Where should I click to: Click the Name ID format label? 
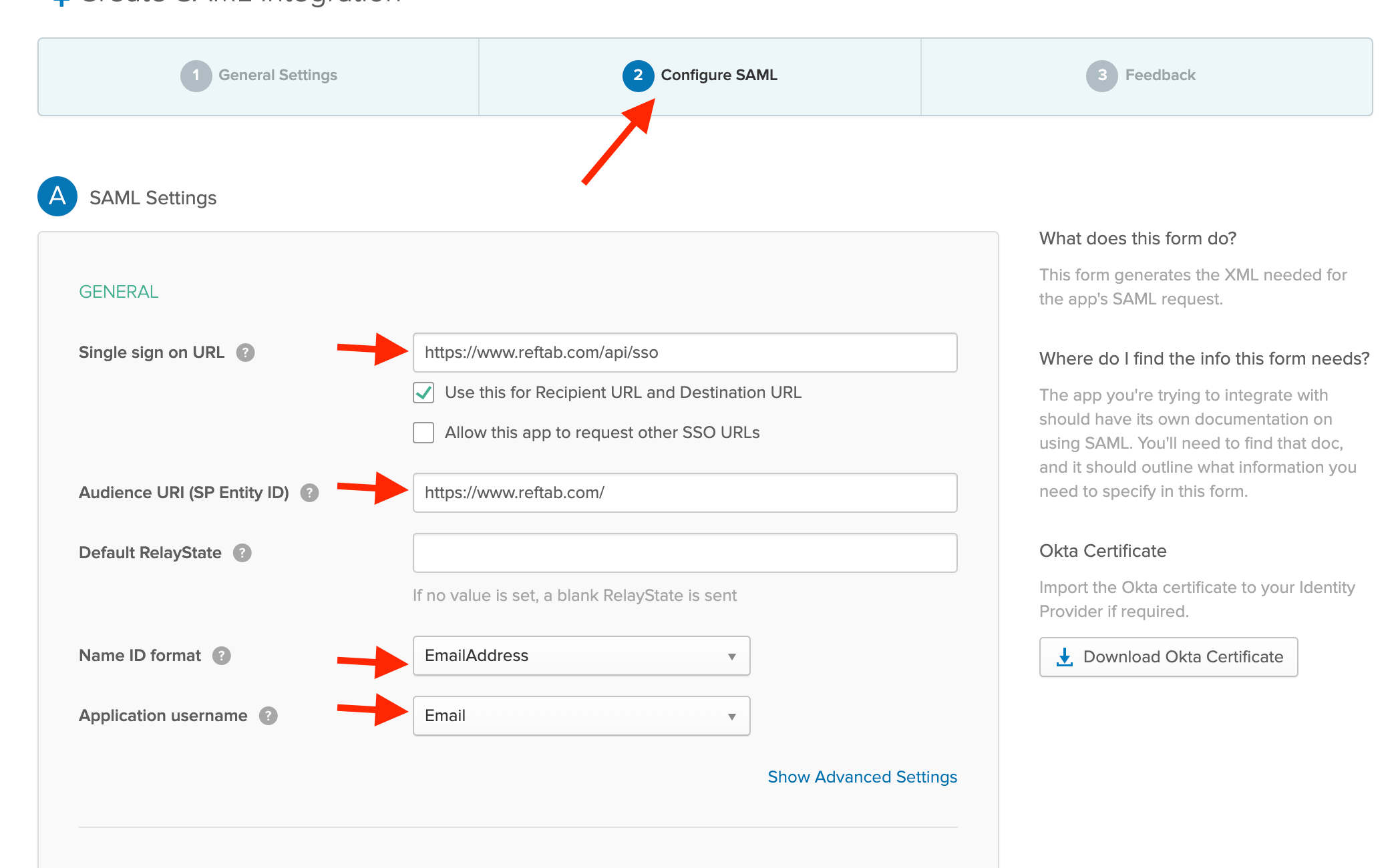coord(140,656)
